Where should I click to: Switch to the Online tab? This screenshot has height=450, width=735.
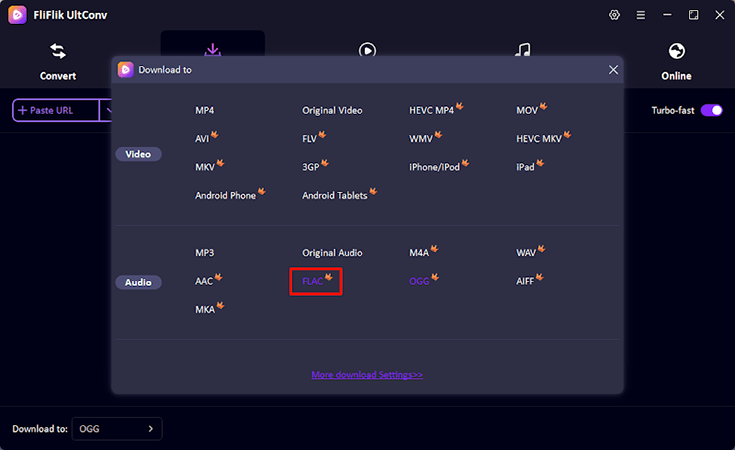pyautogui.click(x=676, y=62)
